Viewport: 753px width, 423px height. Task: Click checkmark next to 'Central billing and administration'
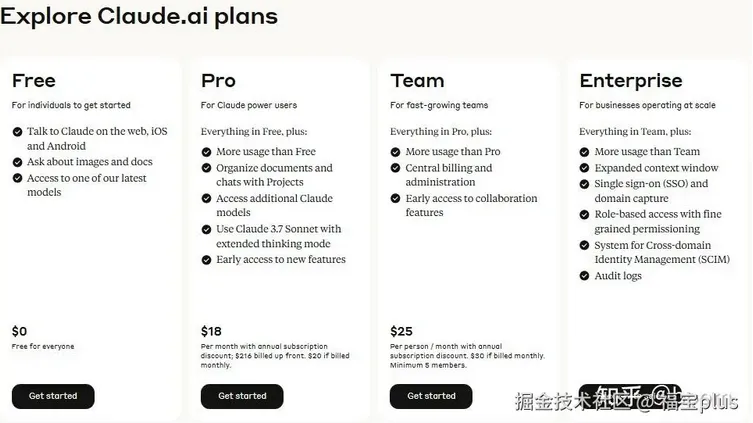pyautogui.click(x=395, y=168)
